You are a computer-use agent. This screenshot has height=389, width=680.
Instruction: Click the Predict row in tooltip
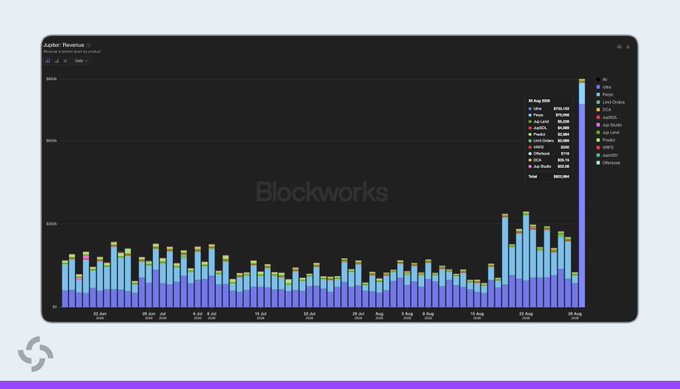(549, 134)
